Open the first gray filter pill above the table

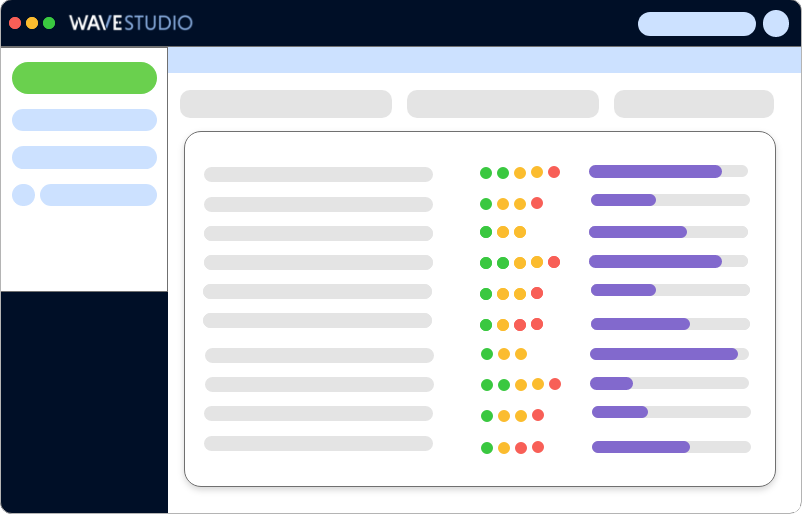[x=286, y=104]
